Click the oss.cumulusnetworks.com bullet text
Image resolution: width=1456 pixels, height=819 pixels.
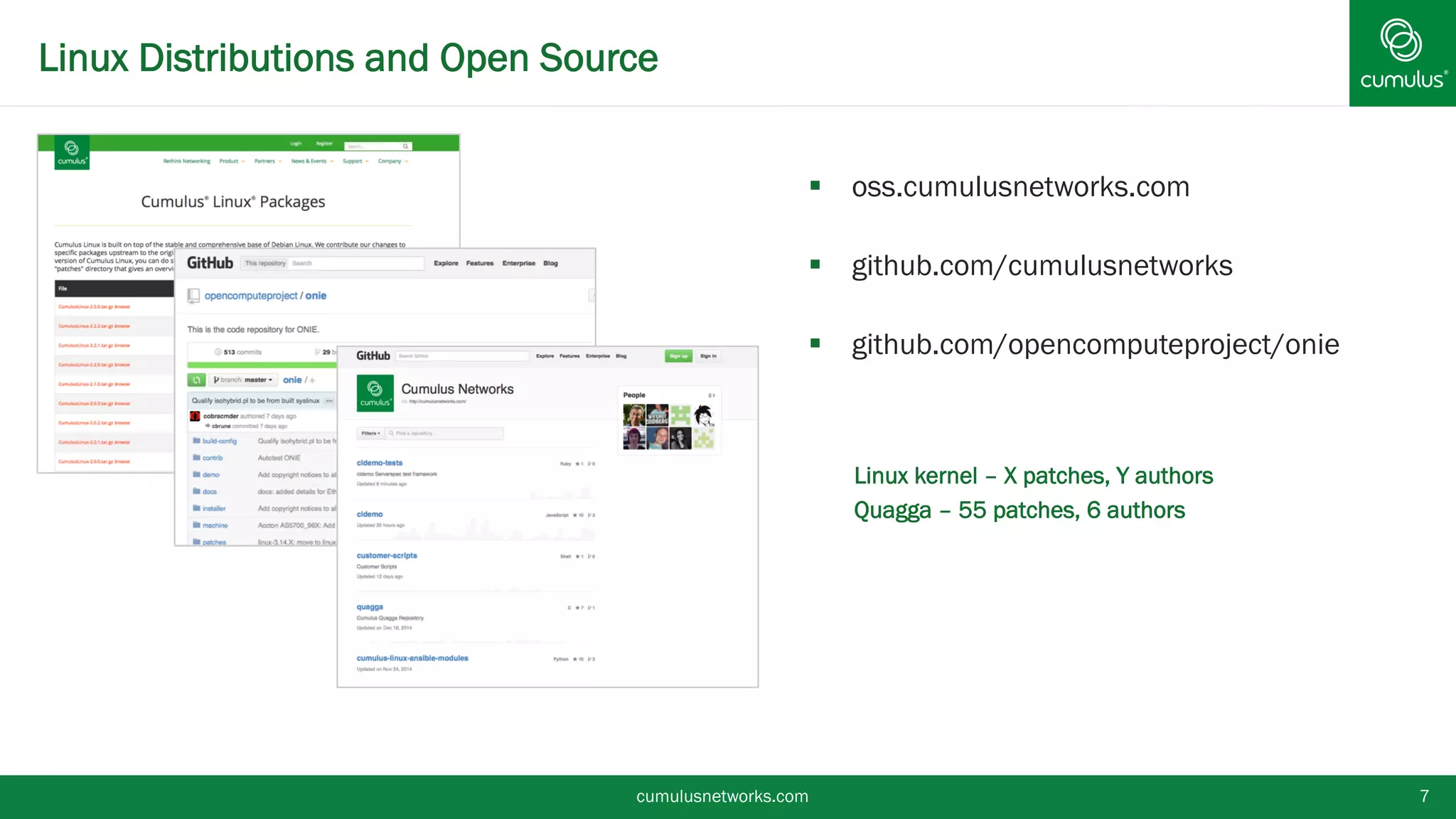1021,187
